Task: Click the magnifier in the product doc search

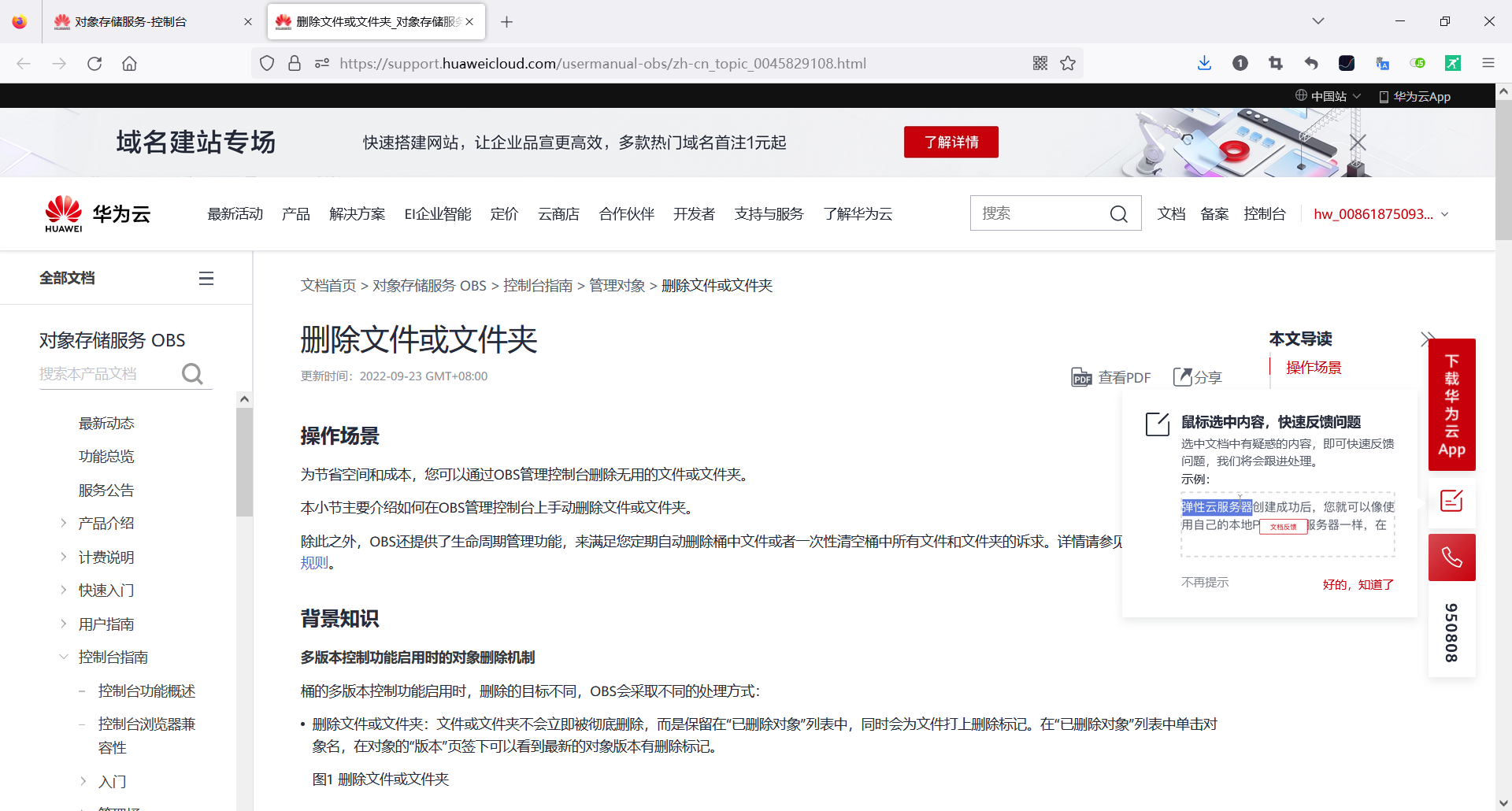Action: (191, 373)
